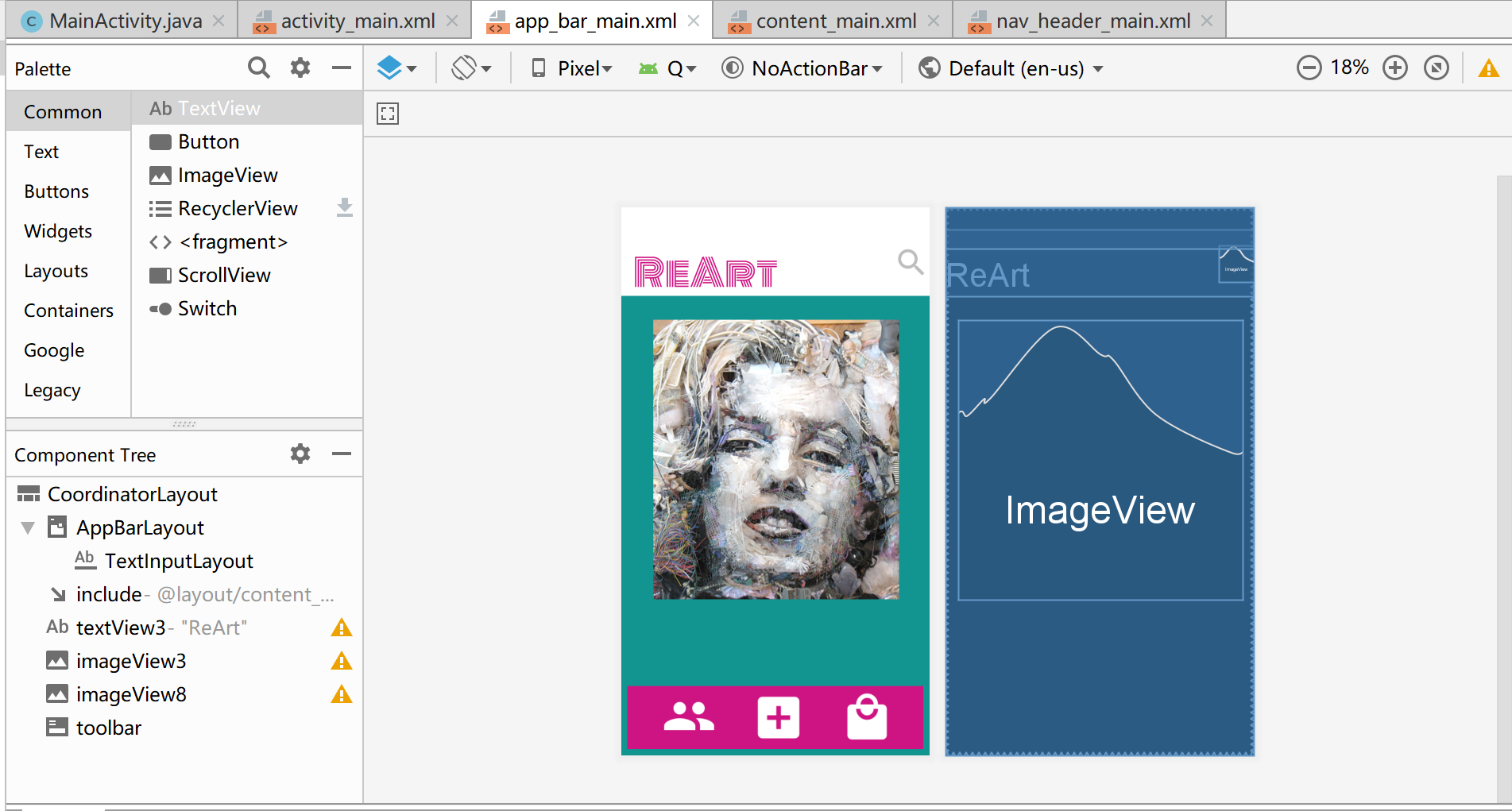Select CoordinatorLayout in Component Tree

click(184, 494)
